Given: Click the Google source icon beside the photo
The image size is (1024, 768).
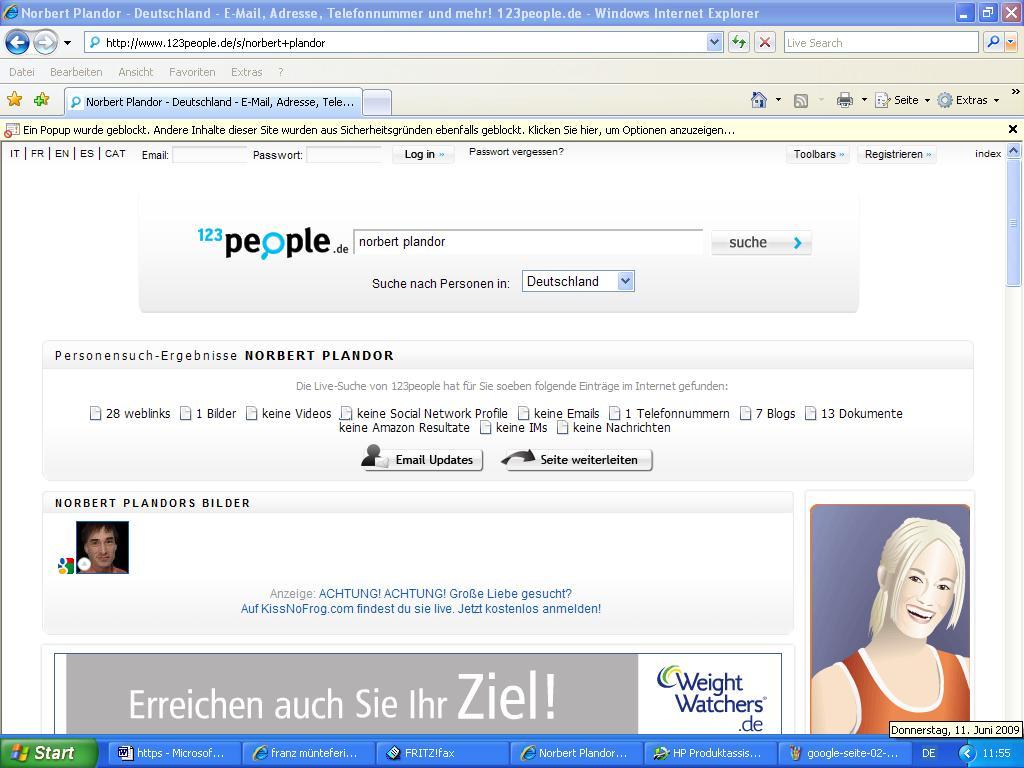Looking at the screenshot, I should [65, 566].
